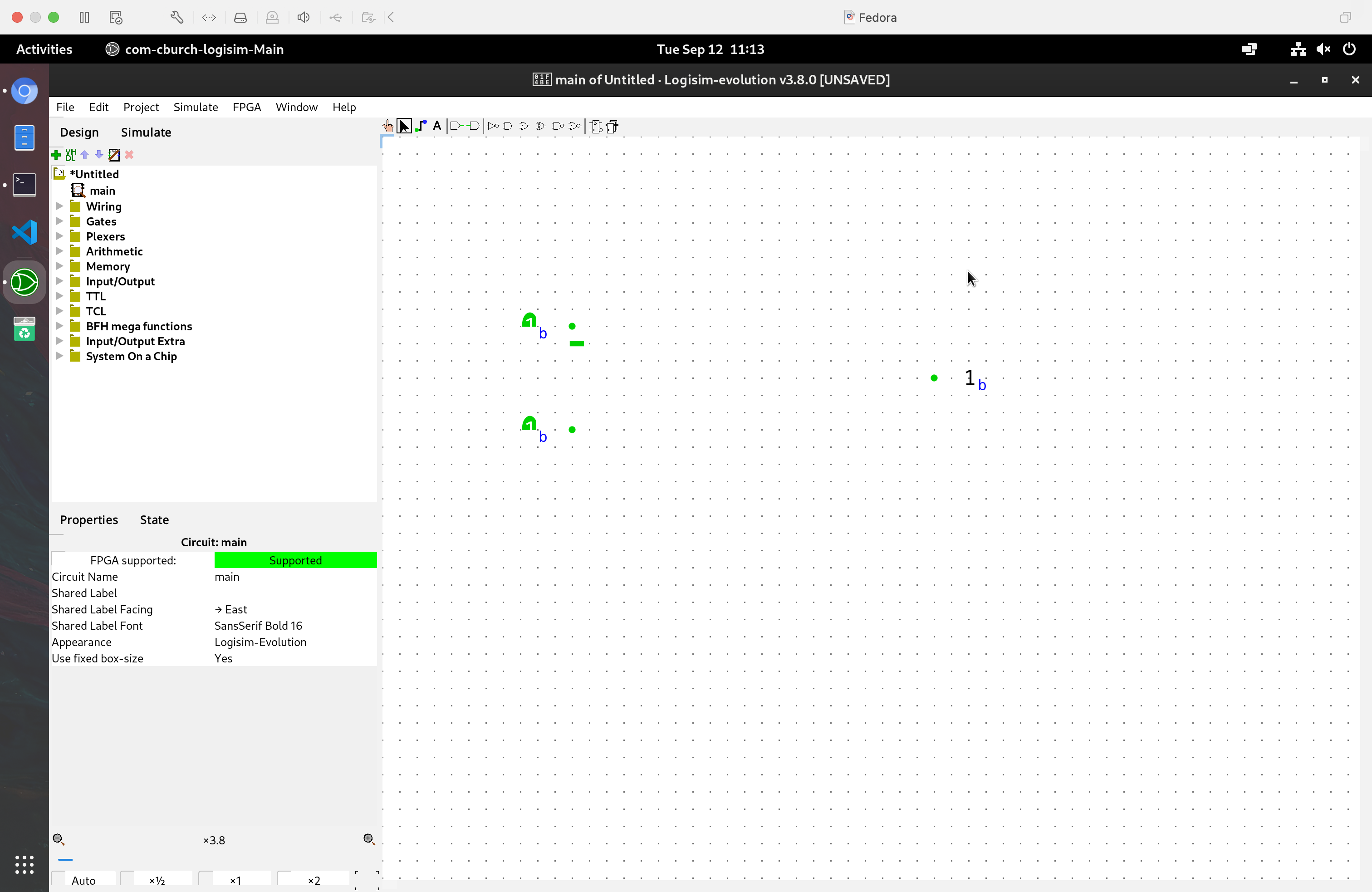The image size is (1372, 892).
Task: Expand the Input/Output Extra folder
Action: 59,341
